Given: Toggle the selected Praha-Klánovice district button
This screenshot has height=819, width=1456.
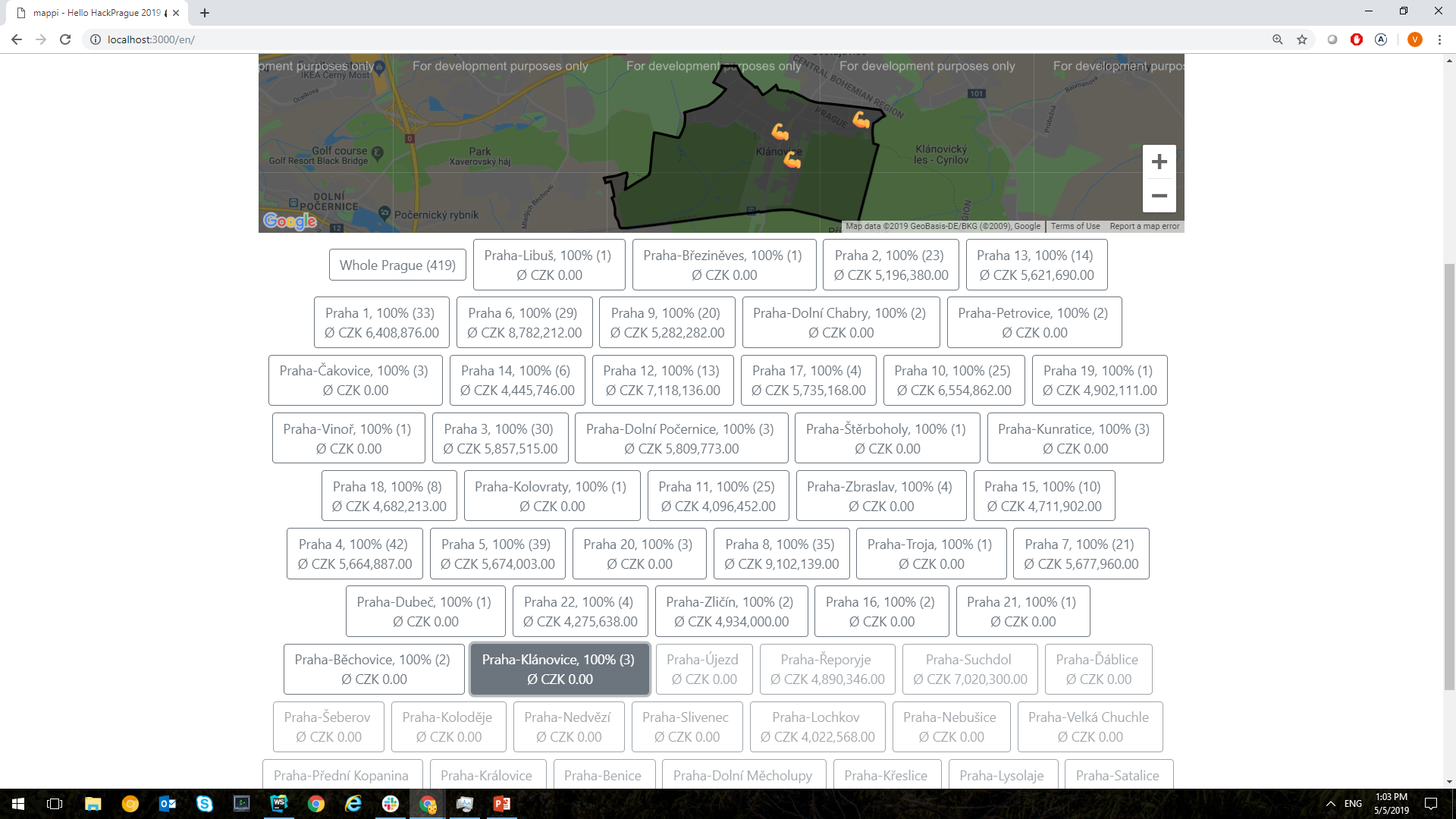Looking at the screenshot, I should (x=560, y=669).
